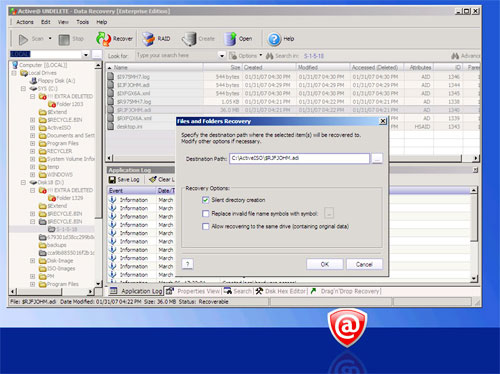Enable Allow recovering to the same drive
This screenshot has height=374, width=500.
[205, 227]
